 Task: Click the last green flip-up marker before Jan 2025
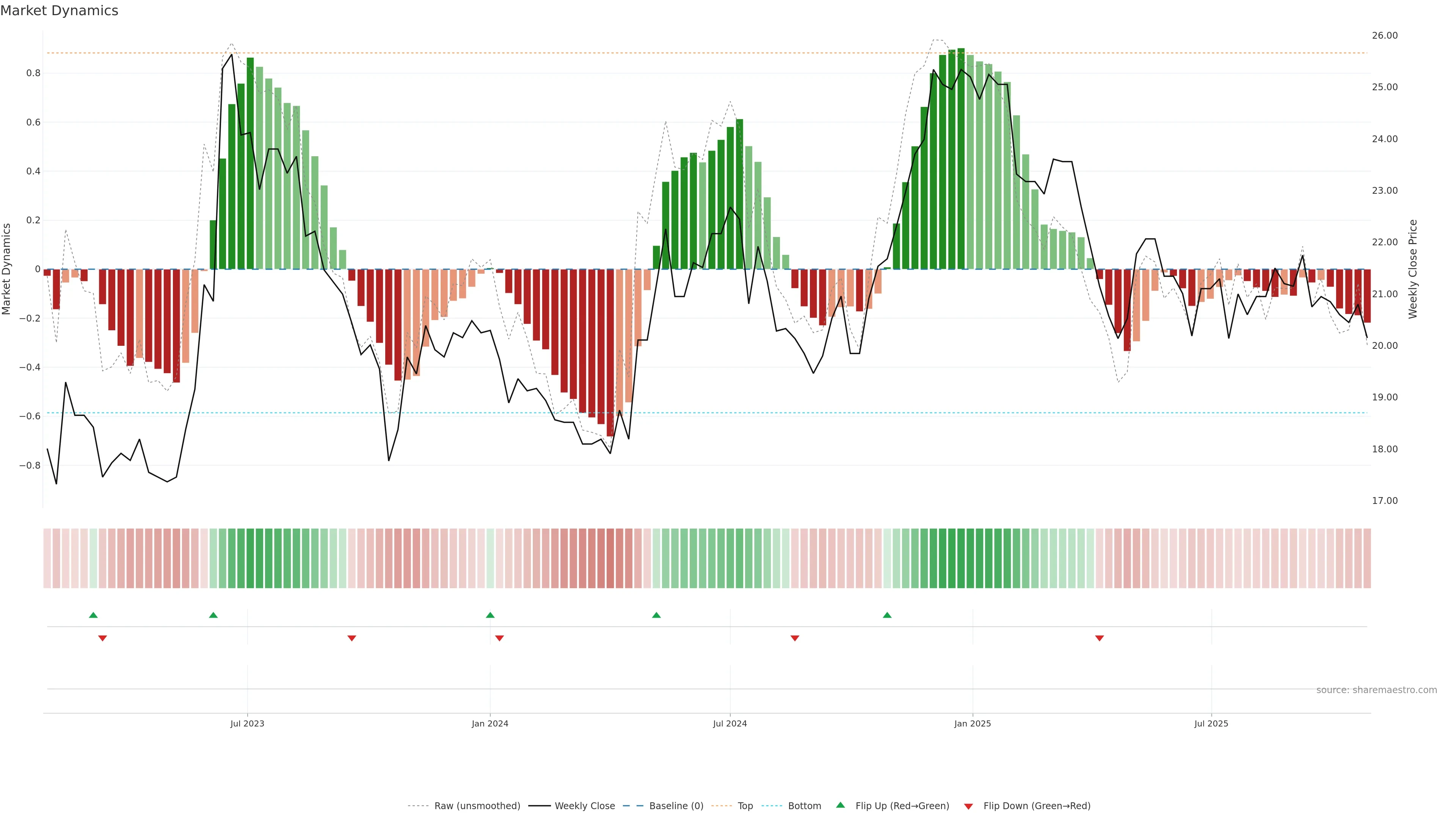tap(887, 615)
